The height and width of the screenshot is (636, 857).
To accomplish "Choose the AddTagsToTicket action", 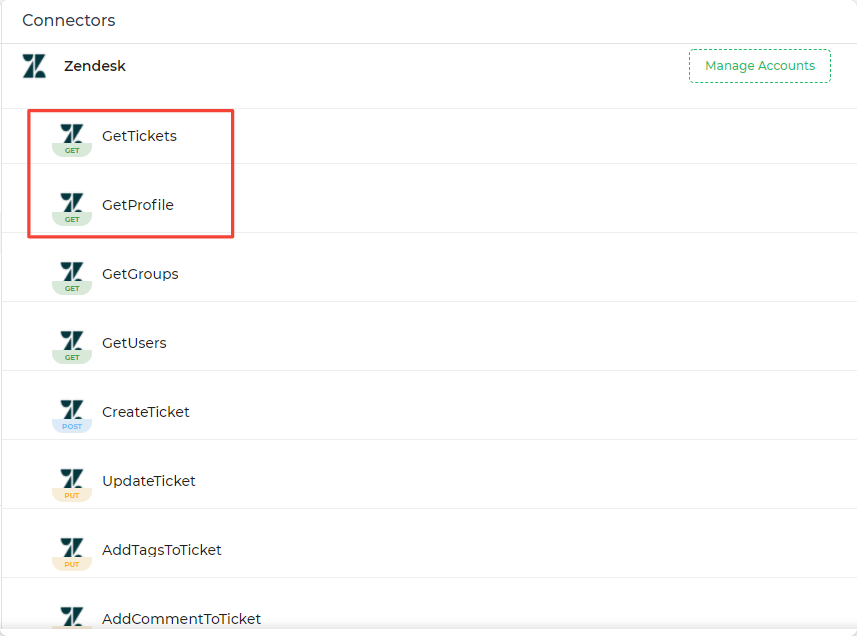I will 162,550.
